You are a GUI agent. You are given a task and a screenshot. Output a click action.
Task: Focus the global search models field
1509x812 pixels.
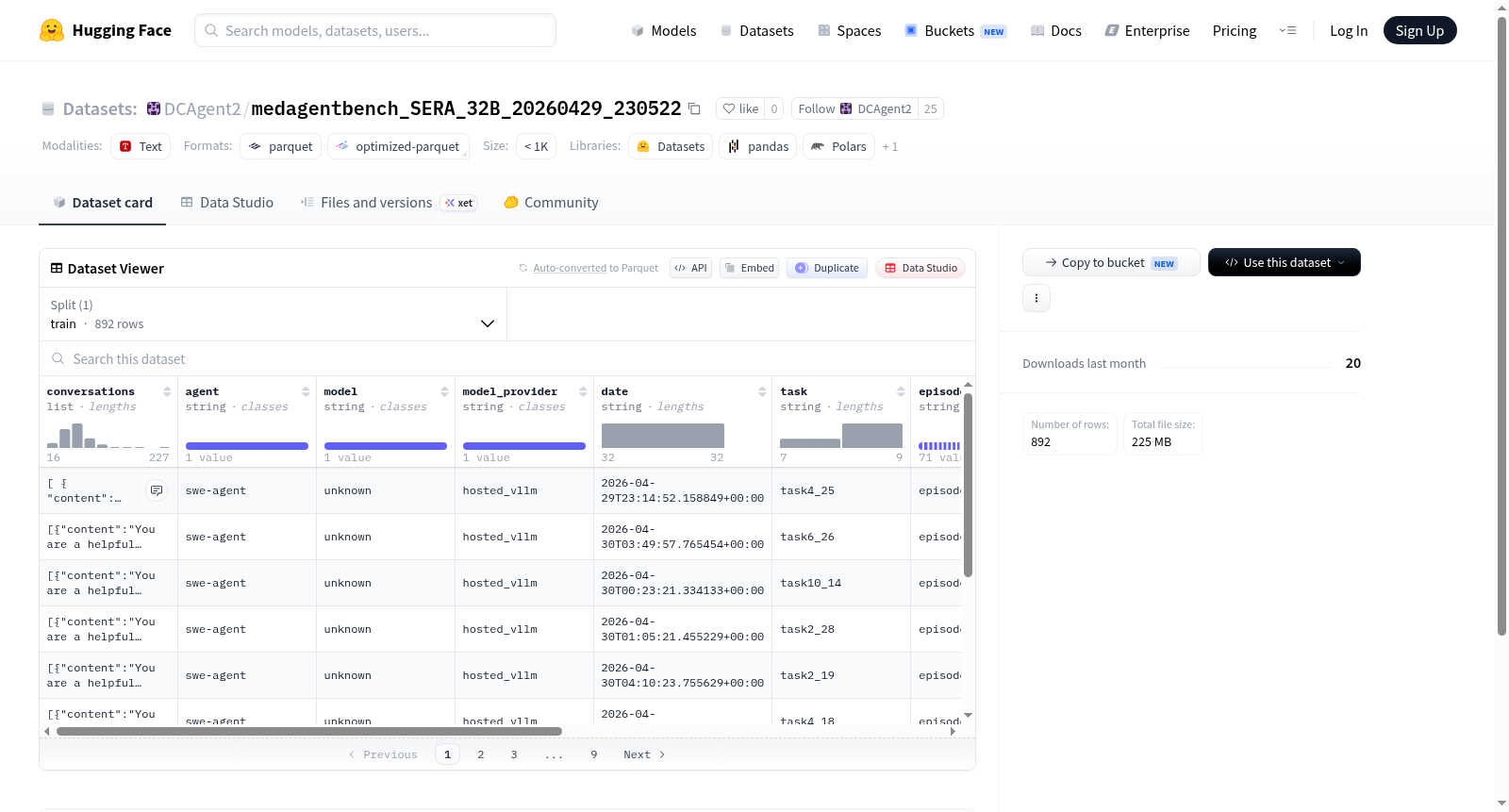375,30
